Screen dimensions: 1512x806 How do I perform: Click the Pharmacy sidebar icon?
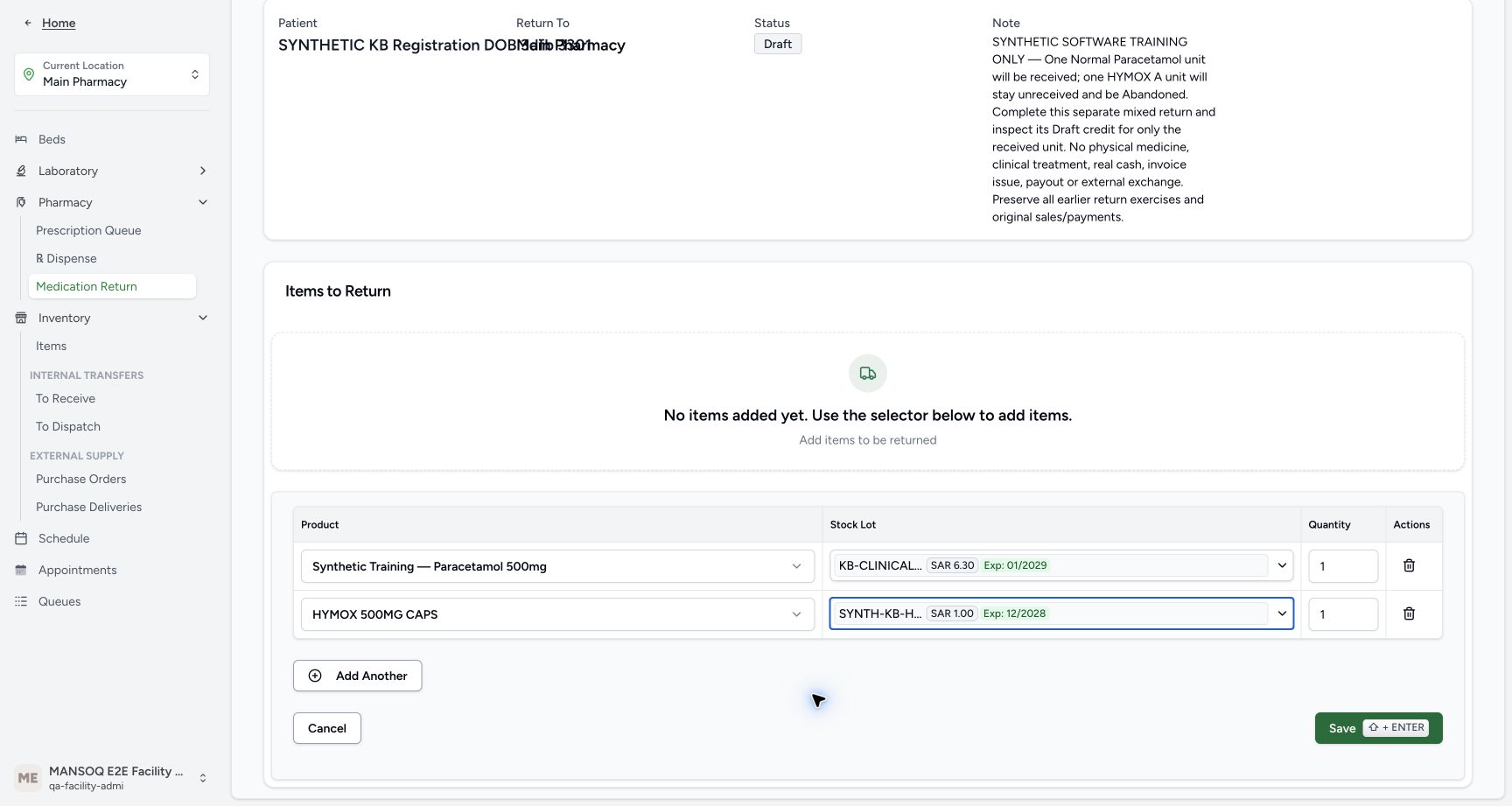coord(21,202)
